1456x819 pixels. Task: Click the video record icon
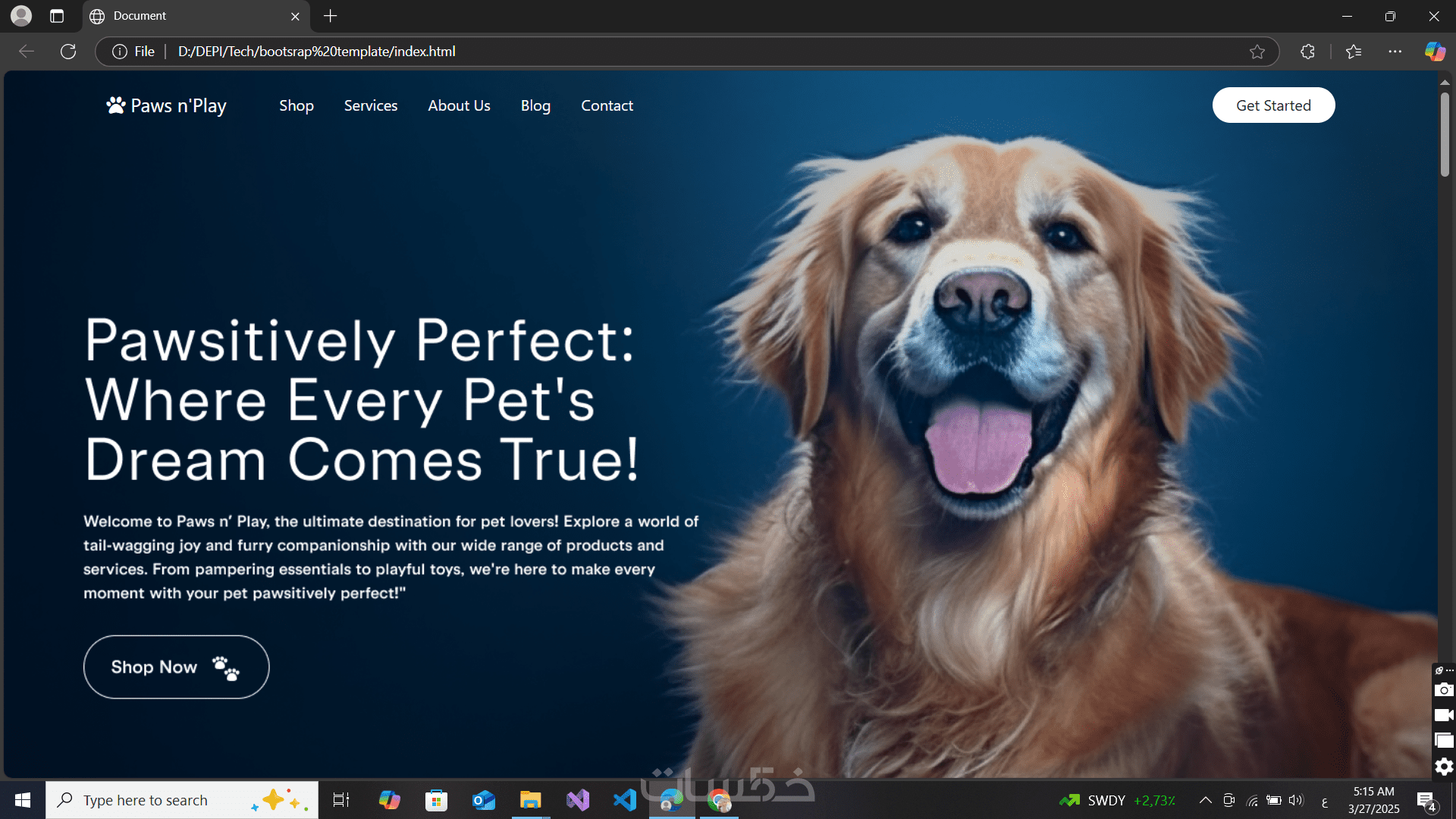pyautogui.click(x=1444, y=715)
